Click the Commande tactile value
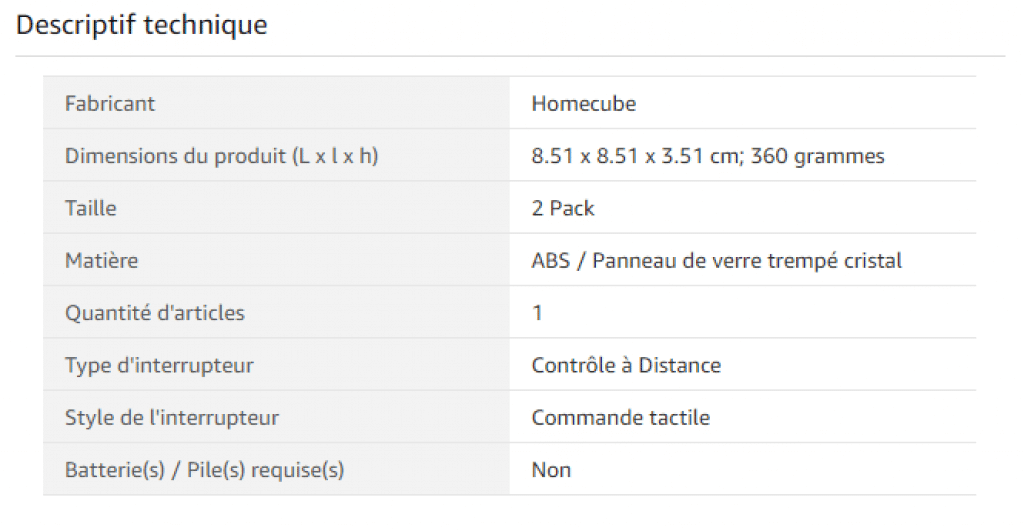Screen dimensions: 1024x531 click(620, 417)
